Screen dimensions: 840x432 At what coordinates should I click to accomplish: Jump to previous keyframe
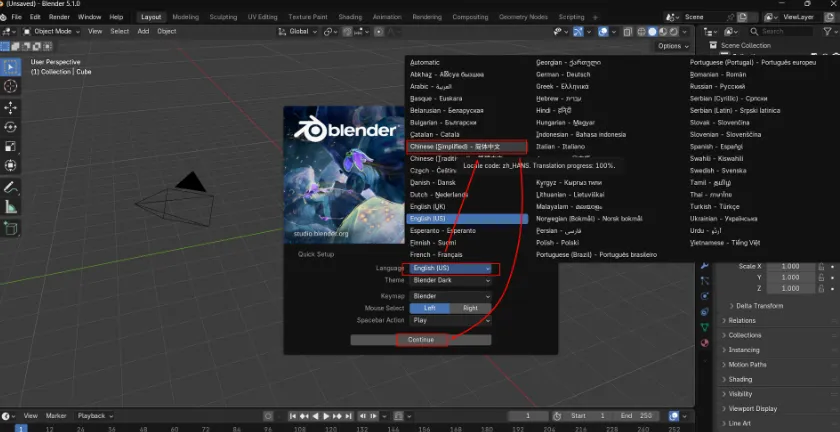[x=304, y=416]
